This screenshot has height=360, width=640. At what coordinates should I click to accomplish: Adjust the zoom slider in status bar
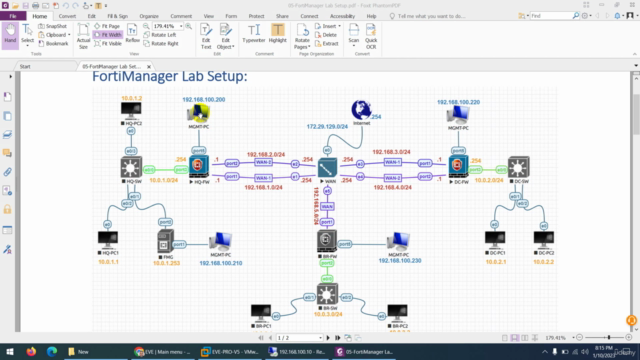click(x=609, y=338)
